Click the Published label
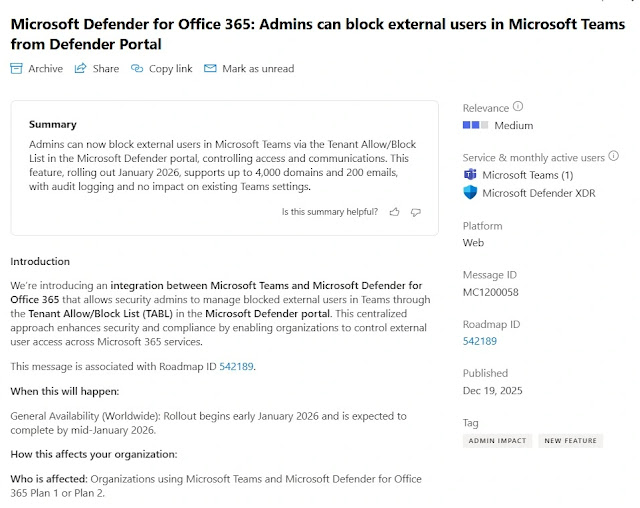The width and height of the screenshot is (640, 508). point(485,373)
